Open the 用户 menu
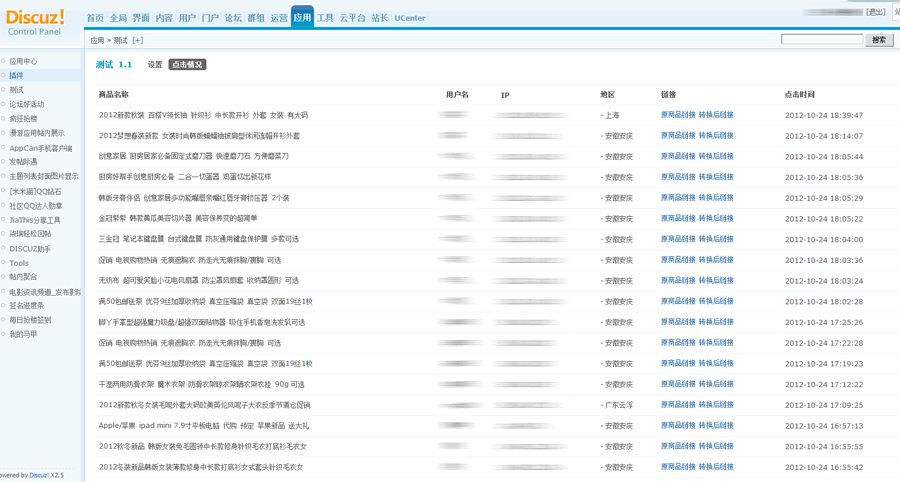The height and width of the screenshot is (482, 900). [187, 18]
